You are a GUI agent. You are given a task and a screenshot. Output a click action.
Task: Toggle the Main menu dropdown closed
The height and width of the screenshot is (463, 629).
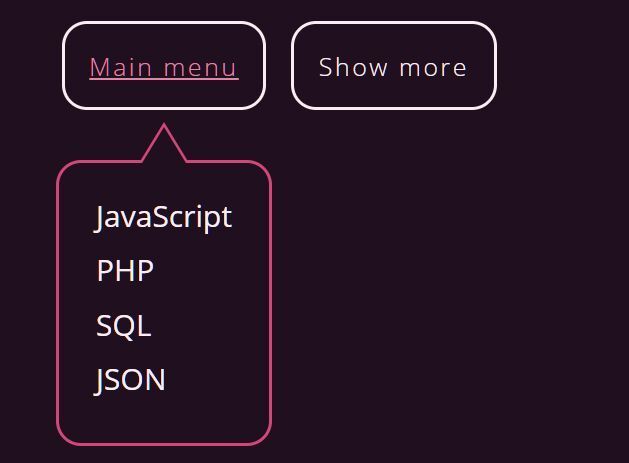(x=164, y=65)
